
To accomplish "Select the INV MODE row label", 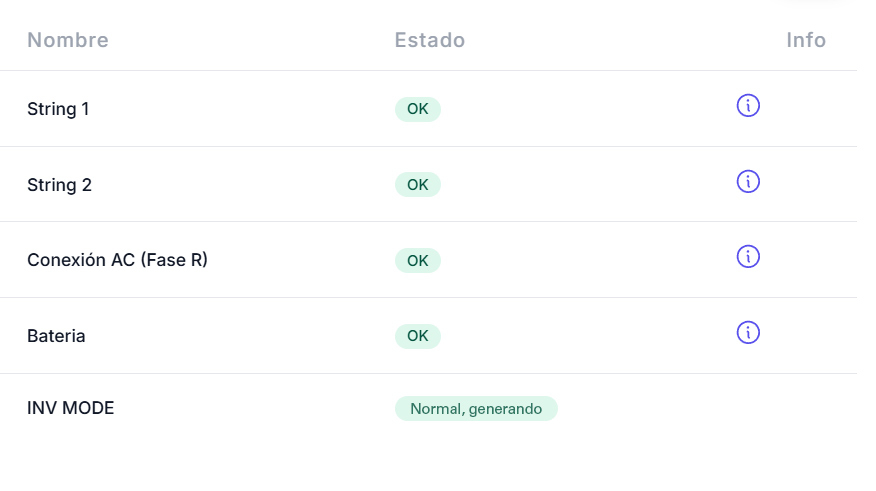I will [x=70, y=408].
